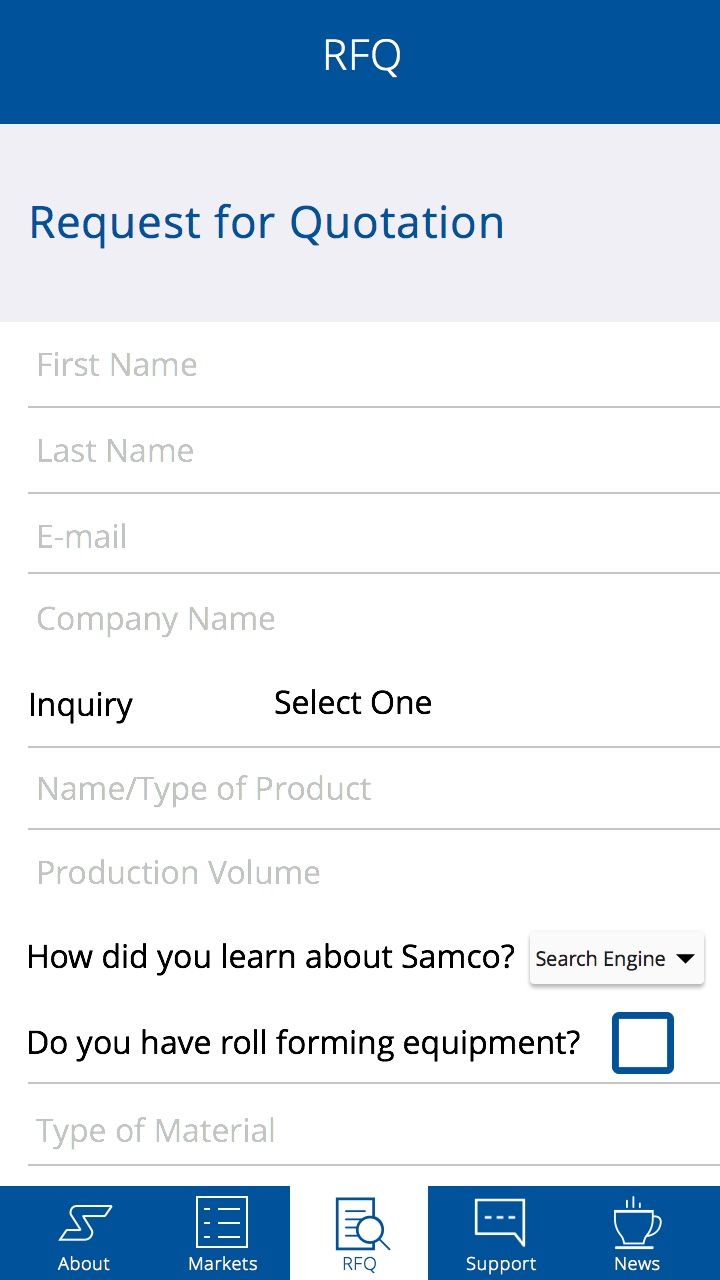Select the RFQ magnifier document icon
The height and width of the screenshot is (1280, 720).
click(x=361, y=1224)
